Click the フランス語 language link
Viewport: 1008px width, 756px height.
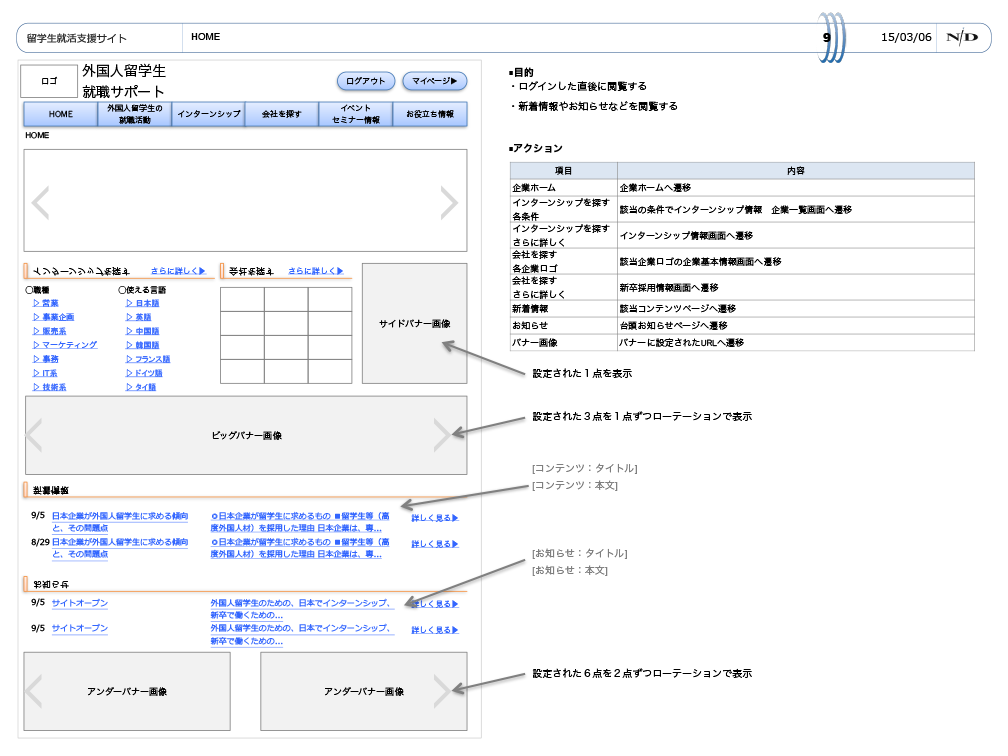point(152,359)
